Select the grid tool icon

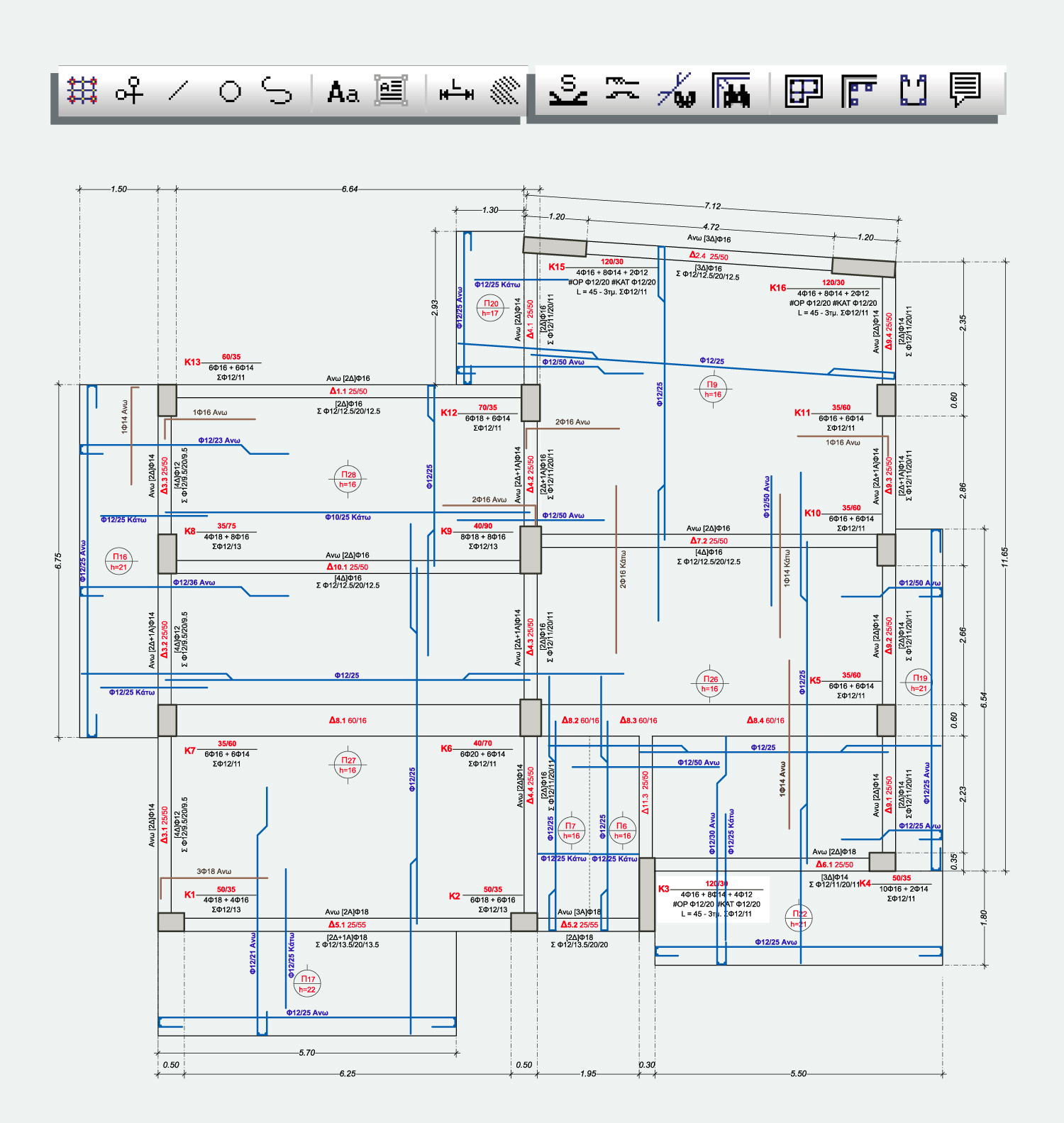[x=82, y=91]
